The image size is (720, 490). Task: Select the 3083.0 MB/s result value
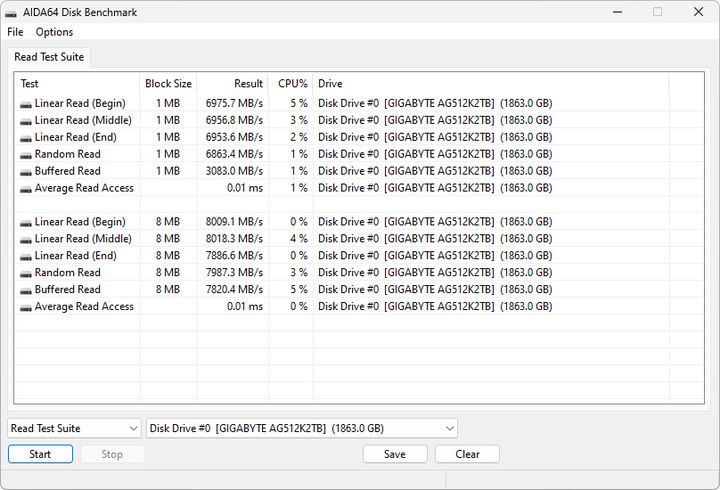234,171
